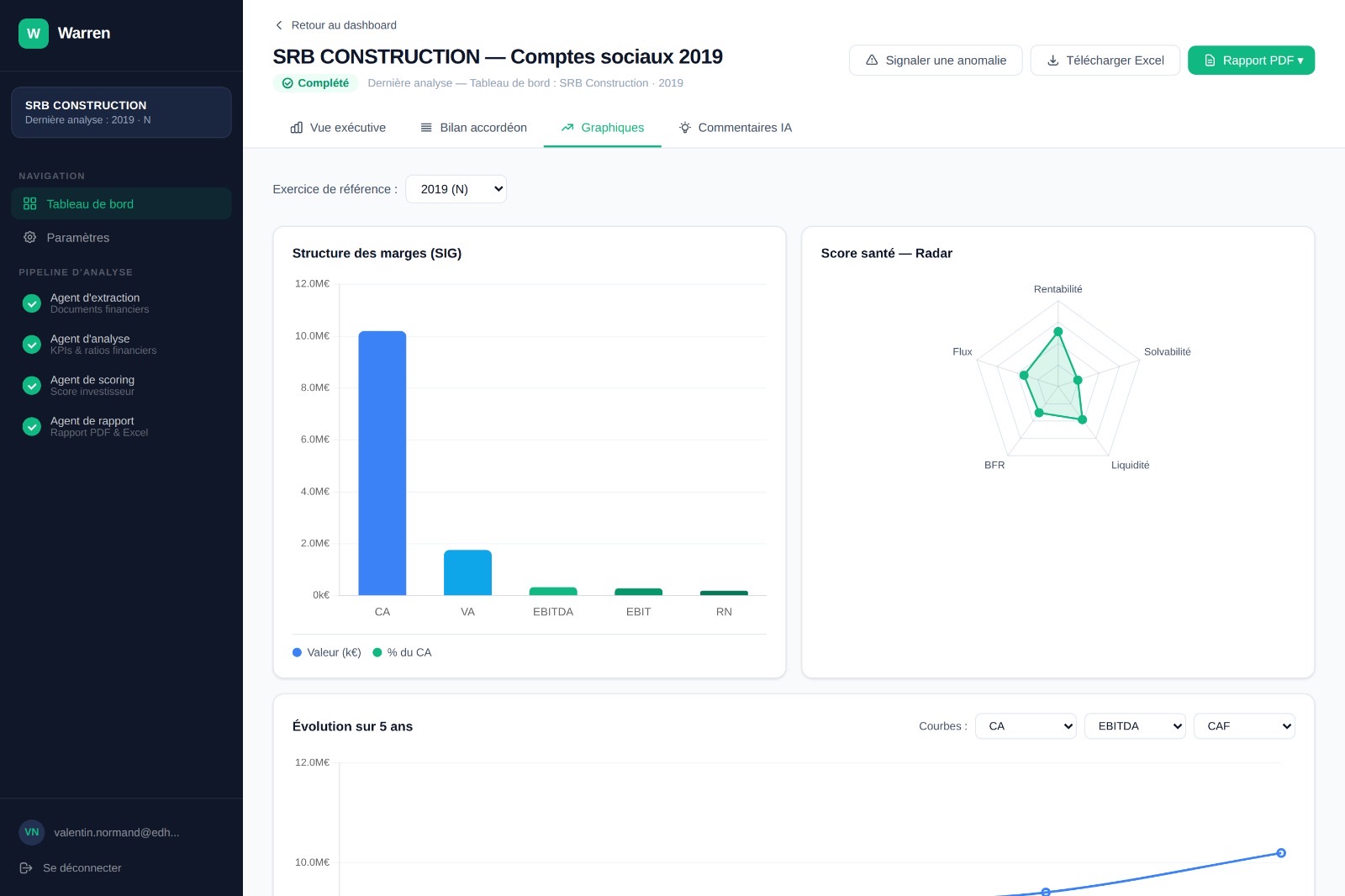Open the Commentaires IA tab
This screenshot has height=896, width=1345.
click(736, 128)
